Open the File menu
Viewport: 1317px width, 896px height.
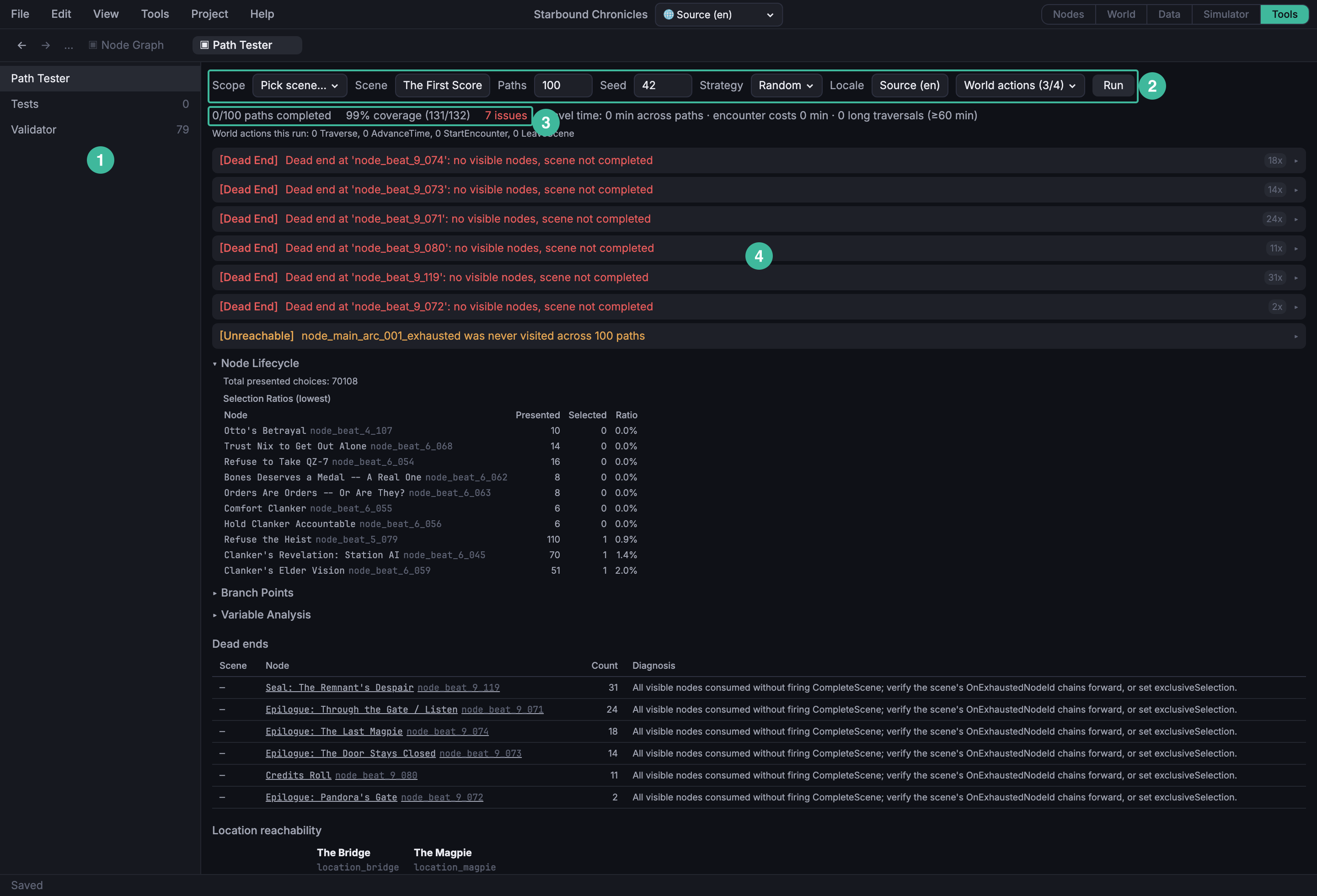click(20, 14)
